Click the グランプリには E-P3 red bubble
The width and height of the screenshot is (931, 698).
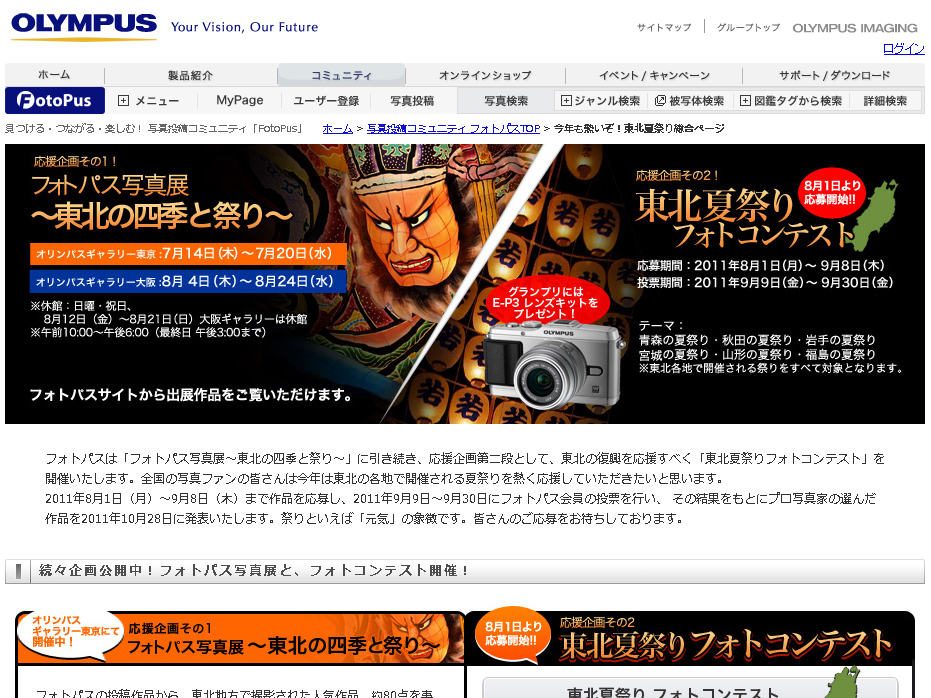tap(545, 302)
